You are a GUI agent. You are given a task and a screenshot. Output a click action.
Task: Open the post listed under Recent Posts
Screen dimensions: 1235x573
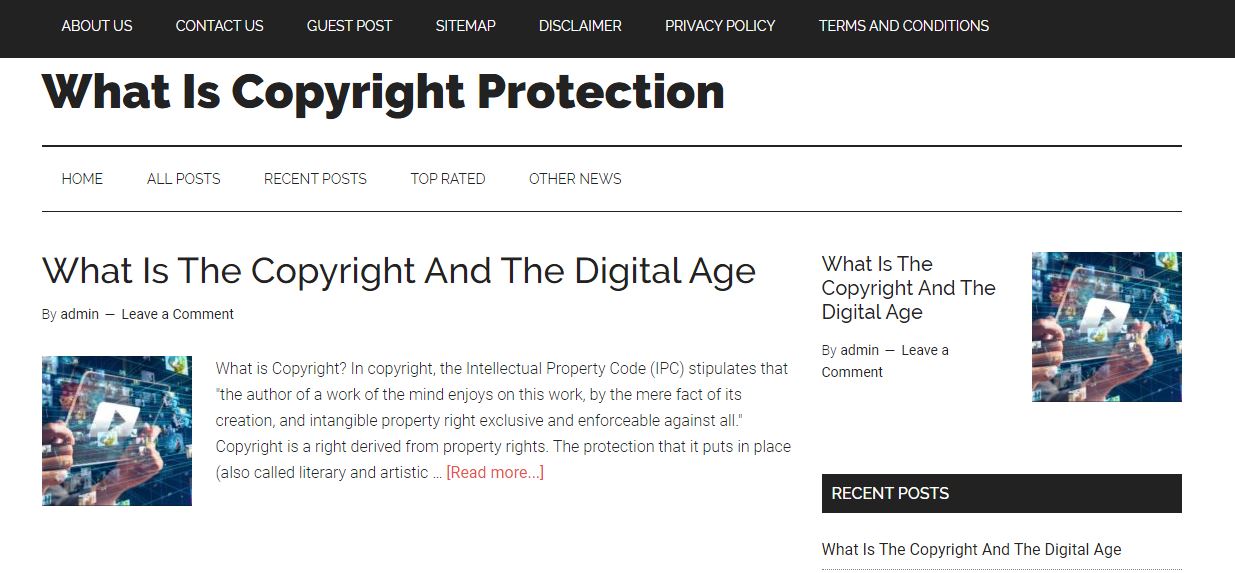(971, 549)
